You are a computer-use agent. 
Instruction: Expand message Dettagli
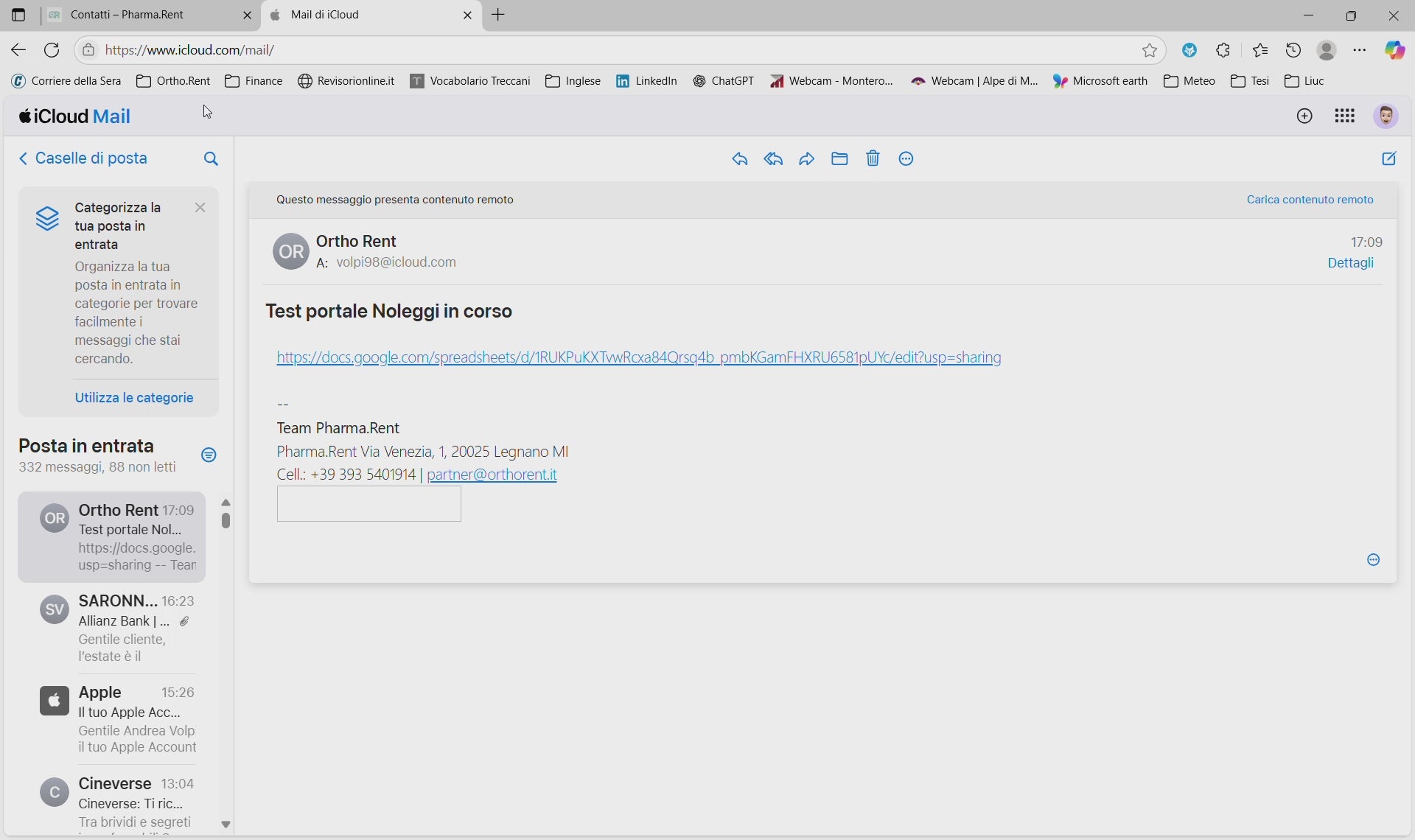pos(1350,263)
